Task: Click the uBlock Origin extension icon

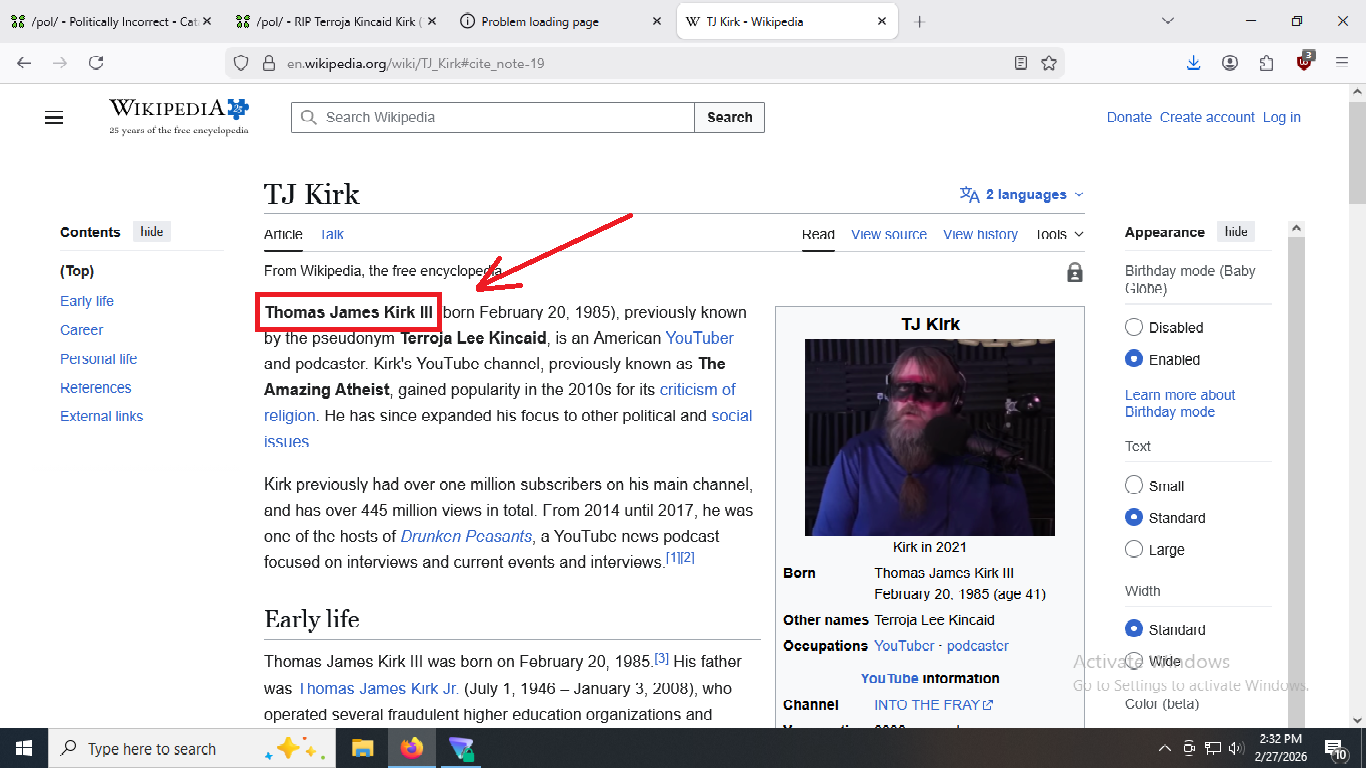Action: pyautogui.click(x=1305, y=62)
